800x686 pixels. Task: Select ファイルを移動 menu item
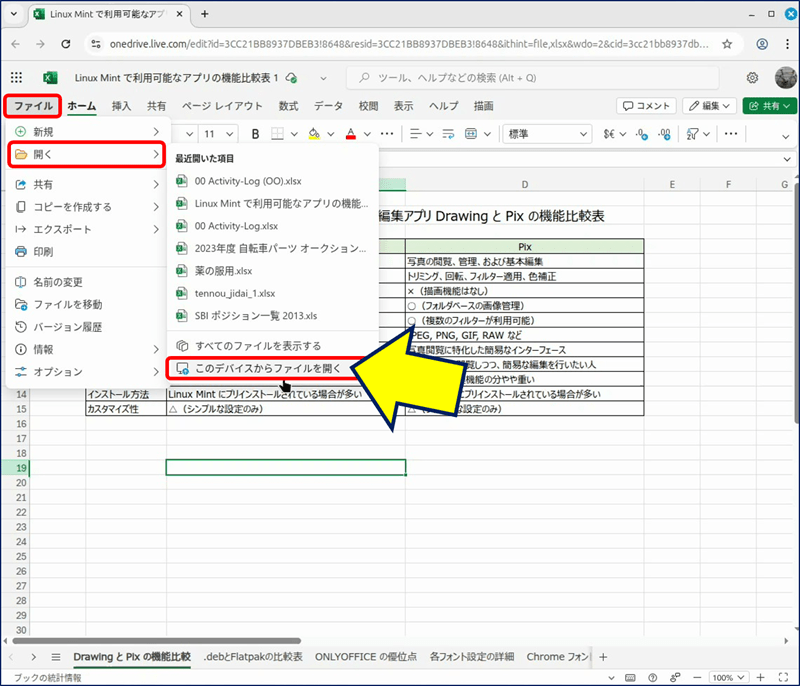(87, 304)
